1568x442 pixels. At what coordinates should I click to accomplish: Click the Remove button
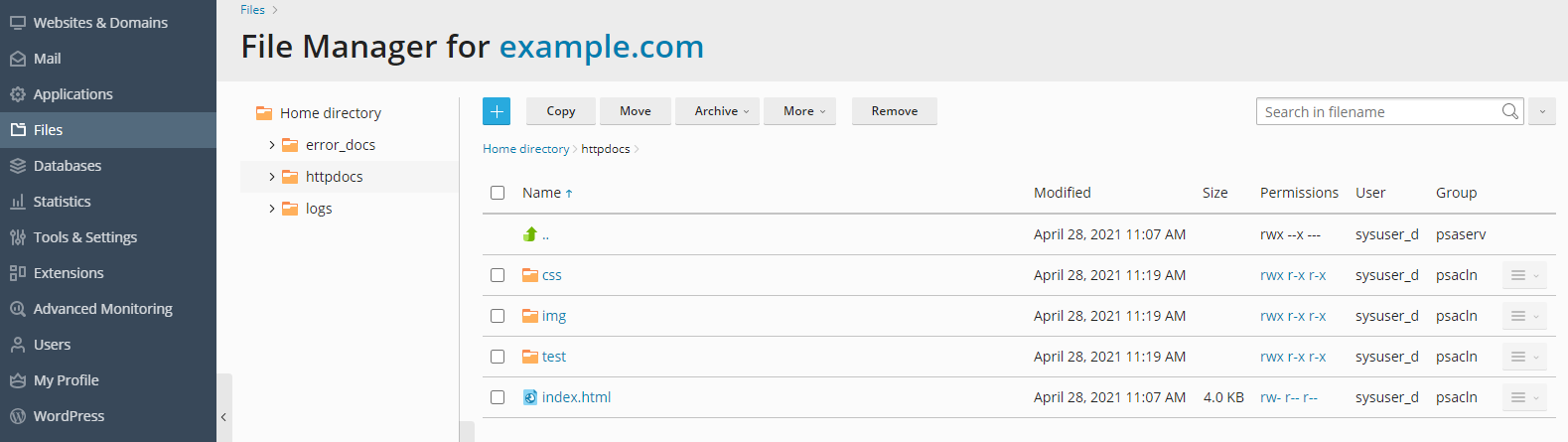click(894, 111)
